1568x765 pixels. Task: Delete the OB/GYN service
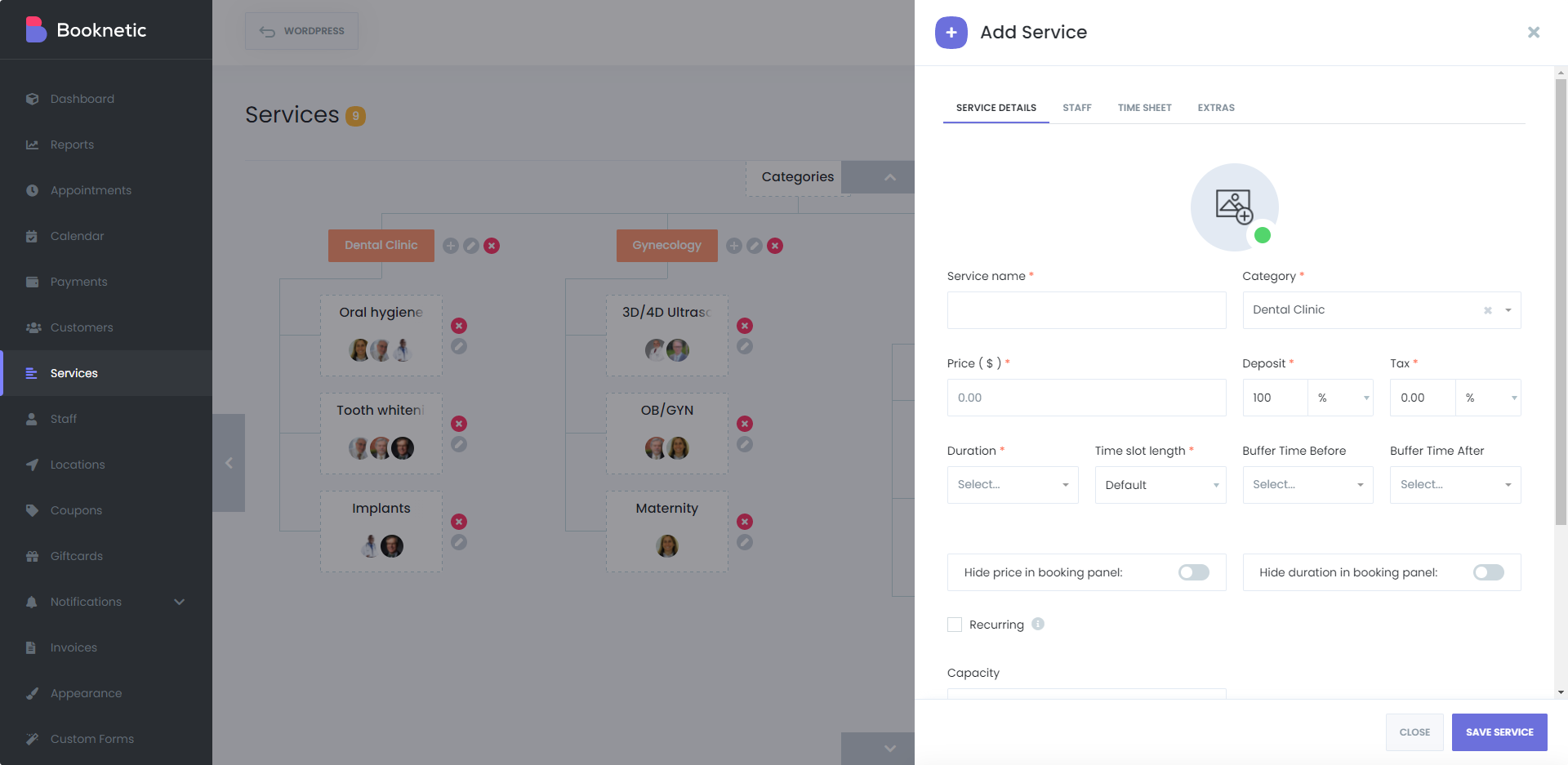click(745, 424)
